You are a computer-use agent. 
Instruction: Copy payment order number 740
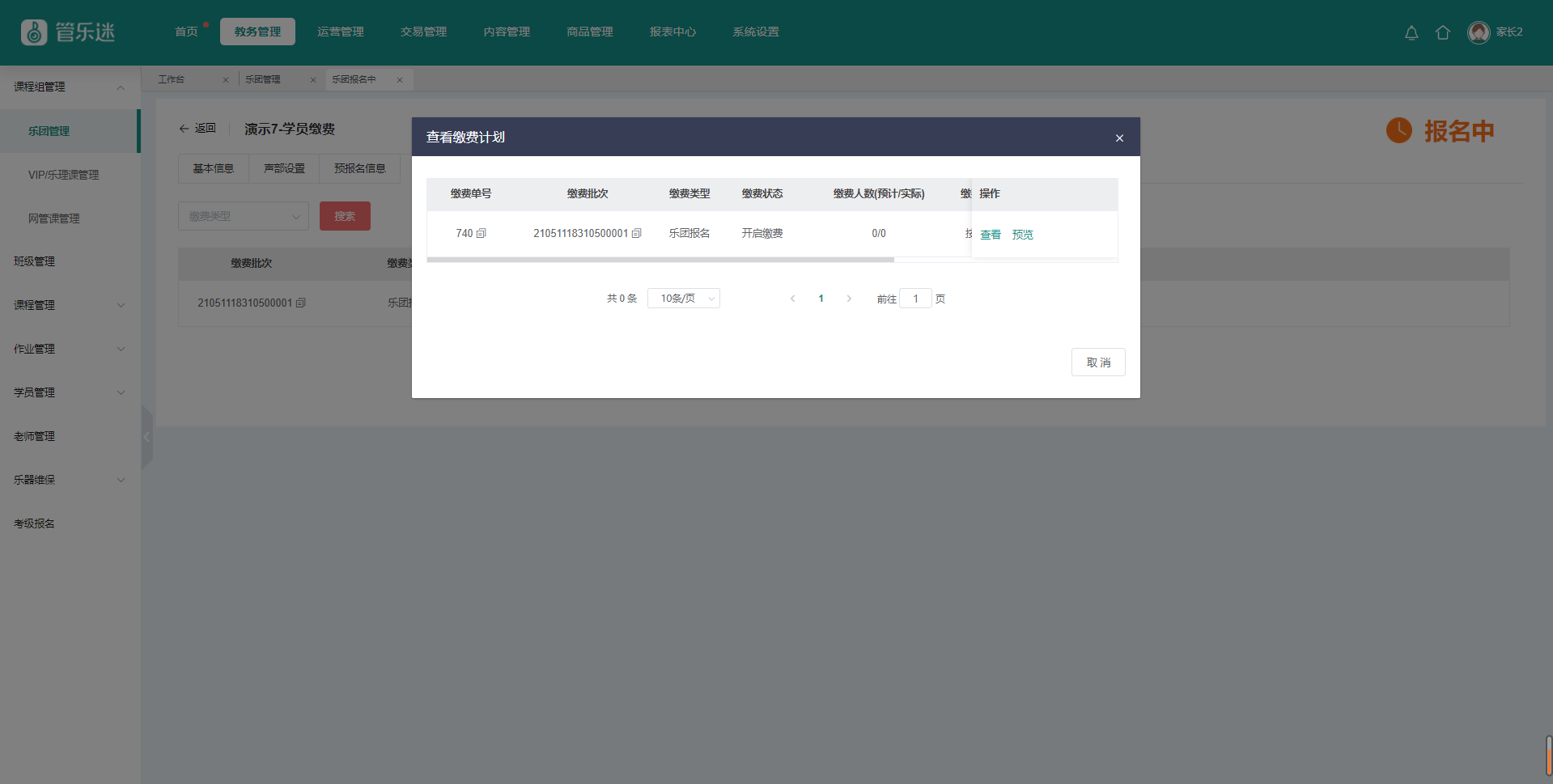pos(482,234)
